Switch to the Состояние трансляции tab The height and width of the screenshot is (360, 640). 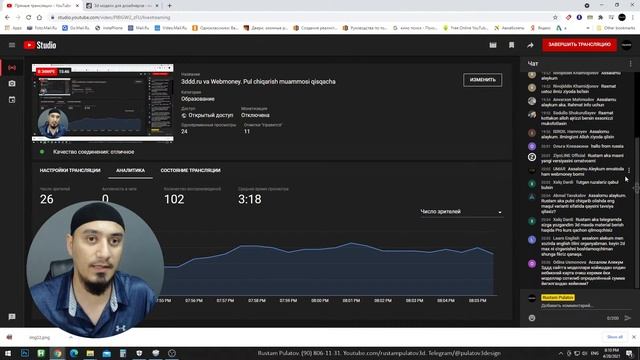pyautogui.click(x=190, y=170)
